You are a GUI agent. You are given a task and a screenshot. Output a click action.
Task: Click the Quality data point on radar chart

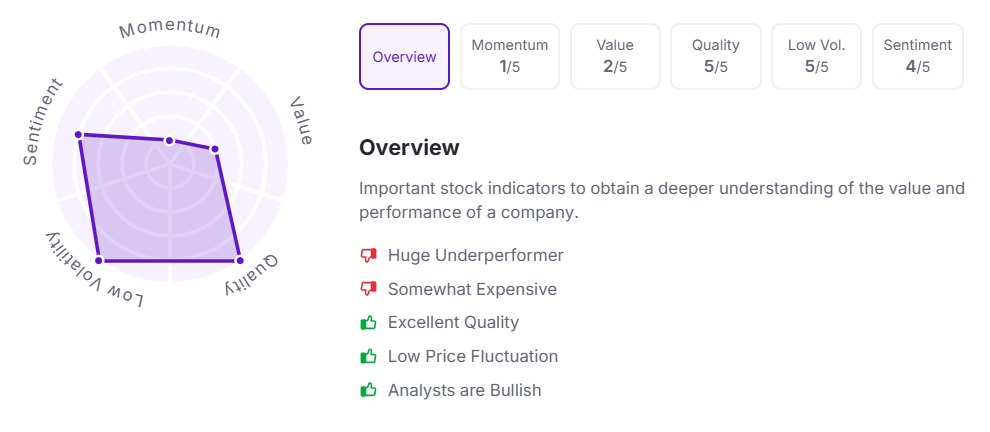240,261
